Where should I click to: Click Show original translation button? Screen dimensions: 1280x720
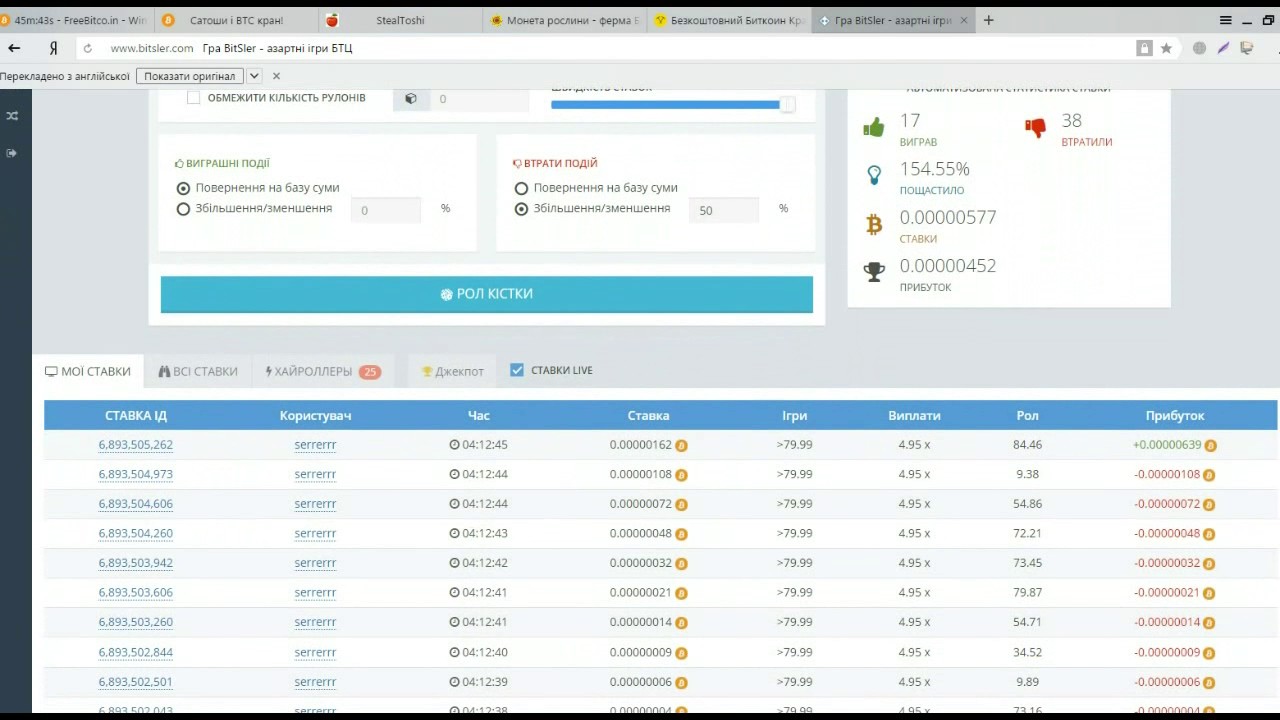click(190, 76)
